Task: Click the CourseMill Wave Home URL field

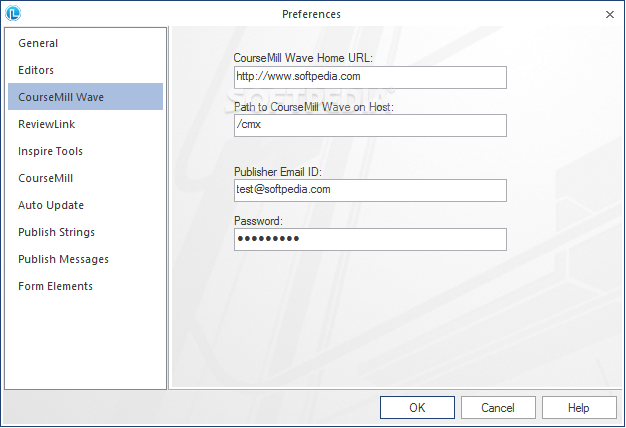Action: [x=370, y=77]
